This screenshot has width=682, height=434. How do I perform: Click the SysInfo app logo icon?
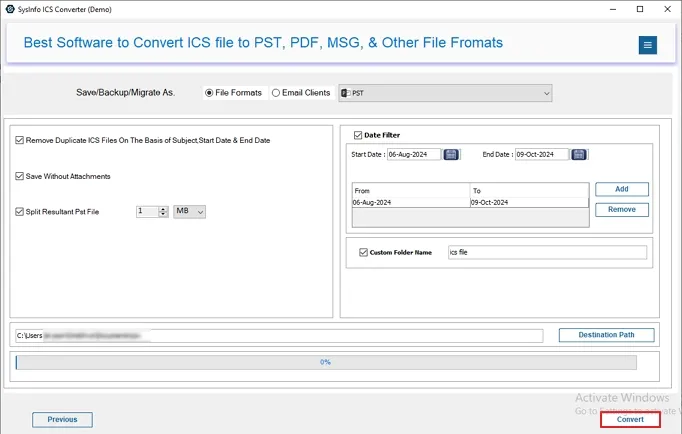(10, 9)
